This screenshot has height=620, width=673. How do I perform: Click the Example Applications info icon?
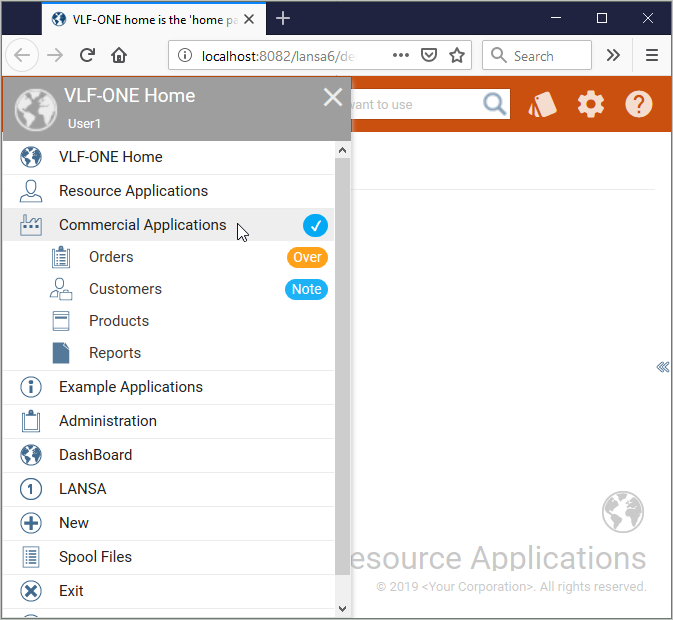point(31,387)
